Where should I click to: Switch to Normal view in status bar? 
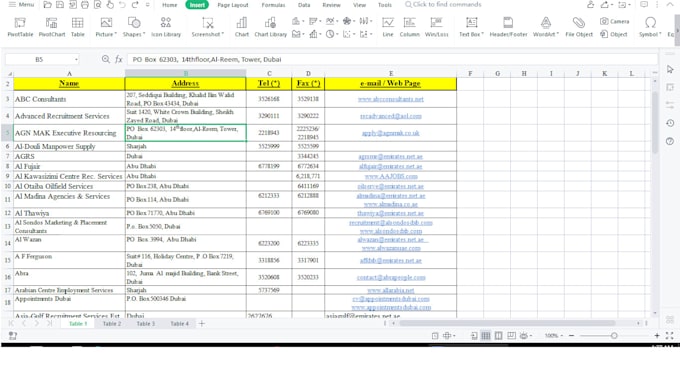click(486, 335)
